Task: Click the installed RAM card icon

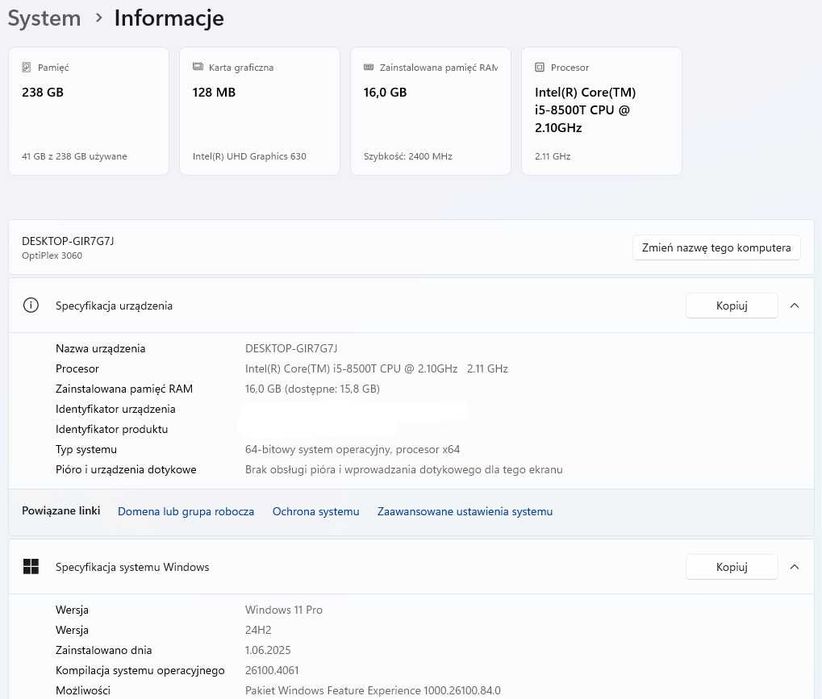Action: point(369,68)
